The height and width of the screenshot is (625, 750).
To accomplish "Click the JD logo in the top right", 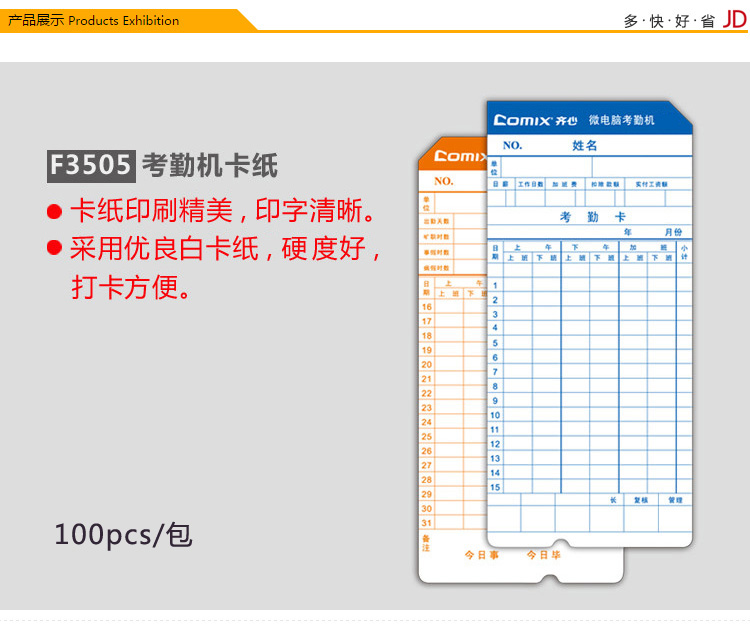I will pyautogui.click(x=735, y=19).
